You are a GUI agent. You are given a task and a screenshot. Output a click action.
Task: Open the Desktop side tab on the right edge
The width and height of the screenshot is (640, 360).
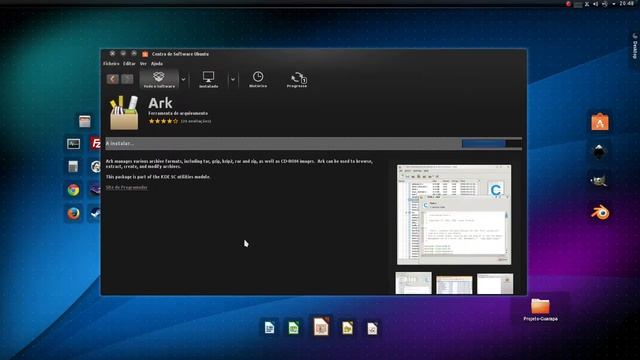pos(635,46)
